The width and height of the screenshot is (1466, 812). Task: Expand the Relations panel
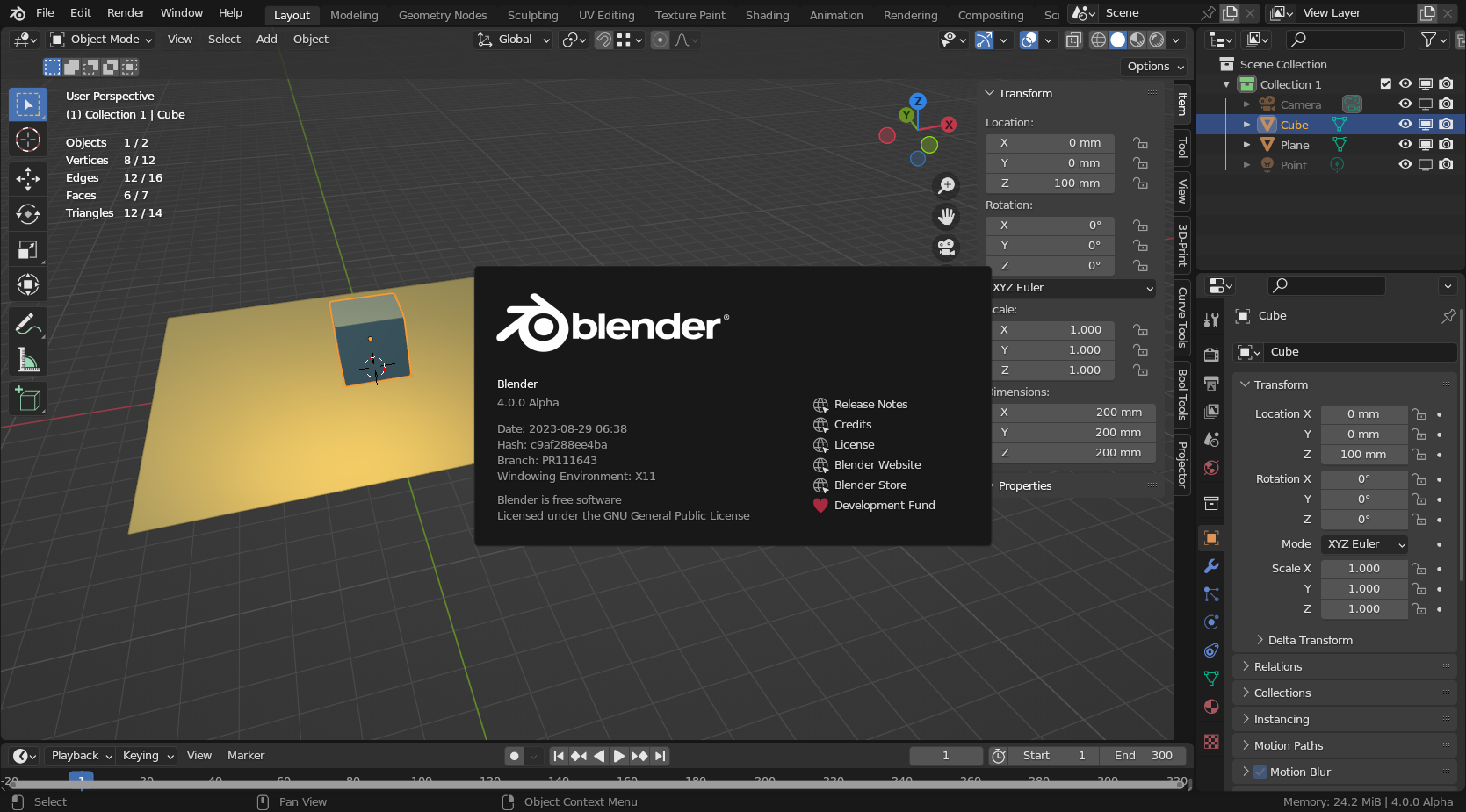(1278, 666)
